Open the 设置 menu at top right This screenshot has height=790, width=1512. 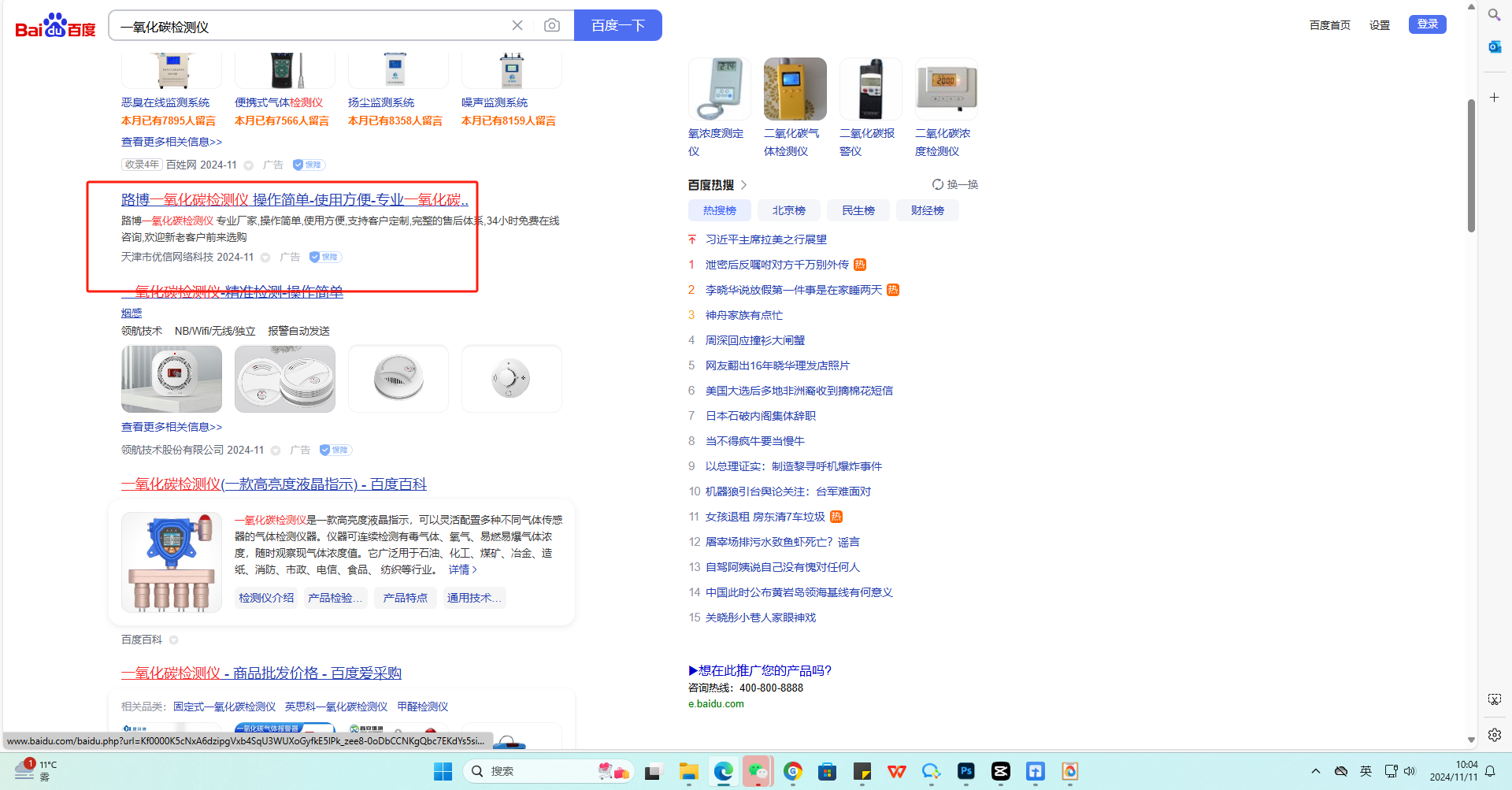click(1380, 25)
